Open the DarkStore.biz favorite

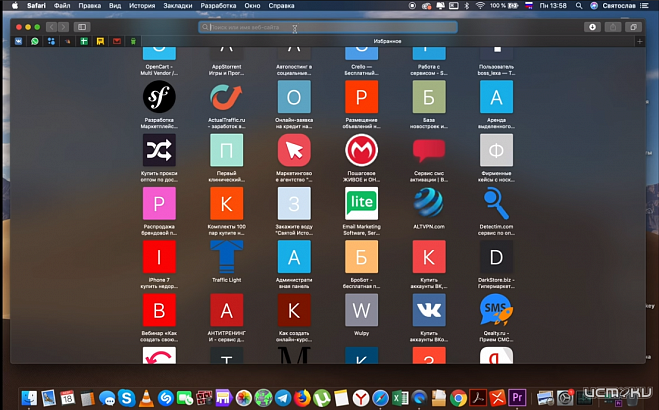[496, 256]
